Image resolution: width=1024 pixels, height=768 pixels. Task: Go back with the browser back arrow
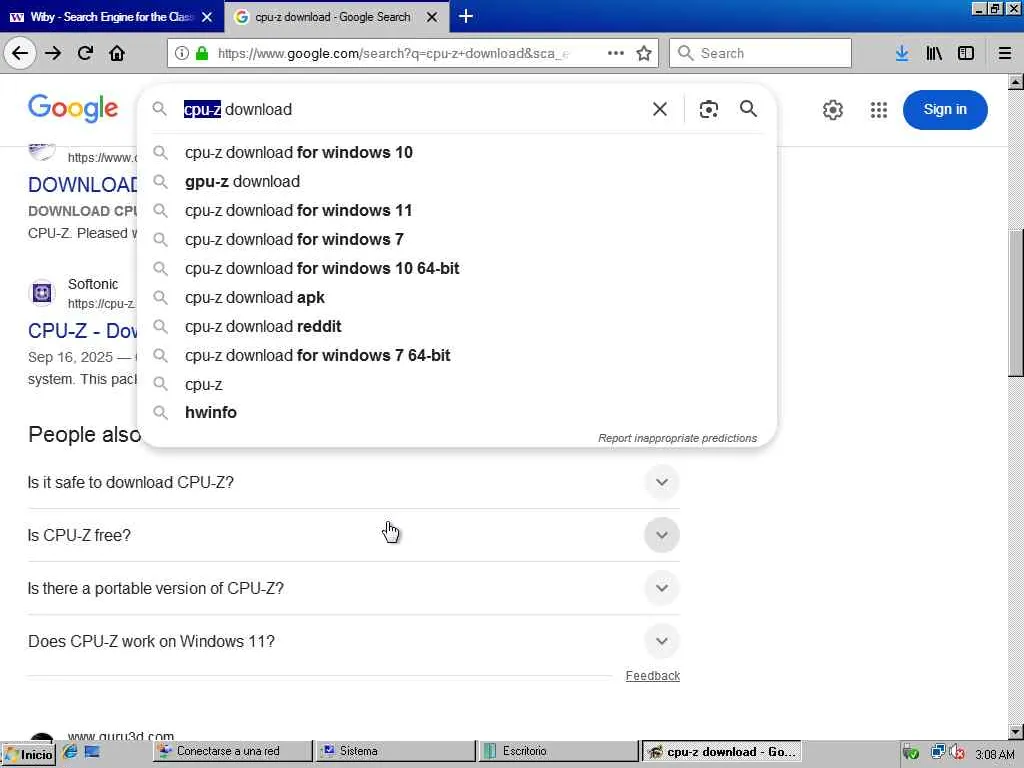[20, 53]
